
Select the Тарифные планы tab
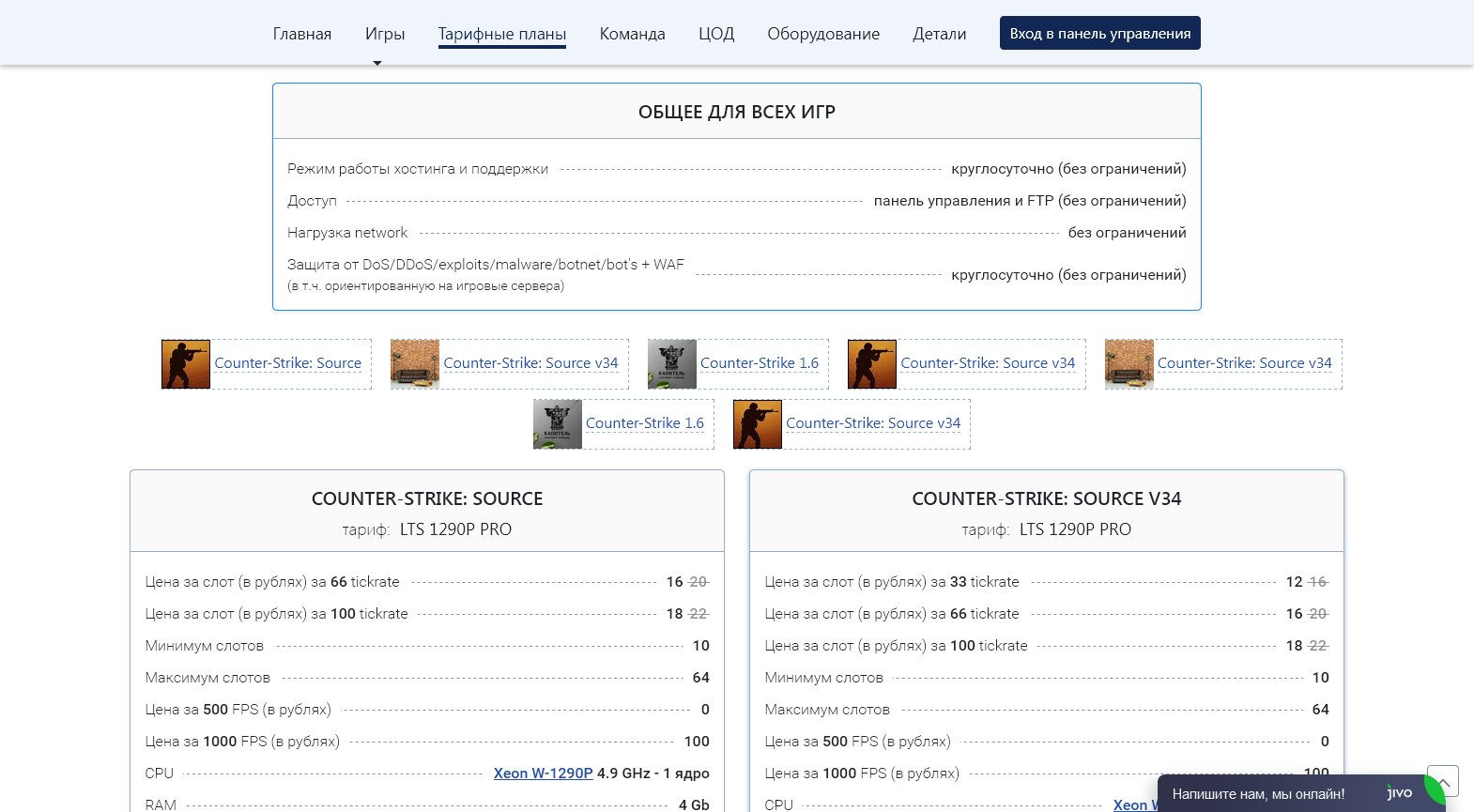pyautogui.click(x=502, y=35)
